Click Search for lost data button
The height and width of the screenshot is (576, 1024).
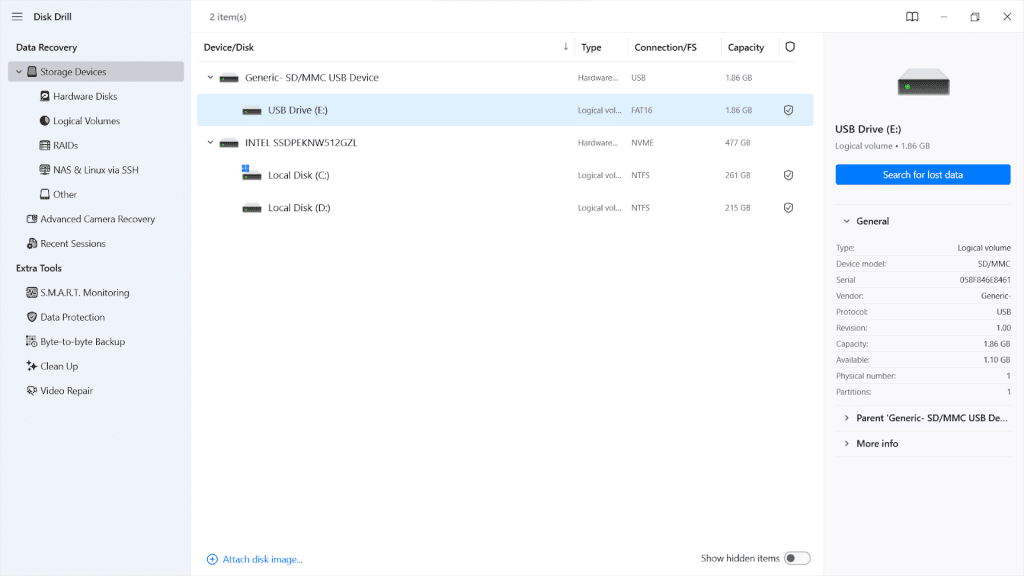[922, 175]
